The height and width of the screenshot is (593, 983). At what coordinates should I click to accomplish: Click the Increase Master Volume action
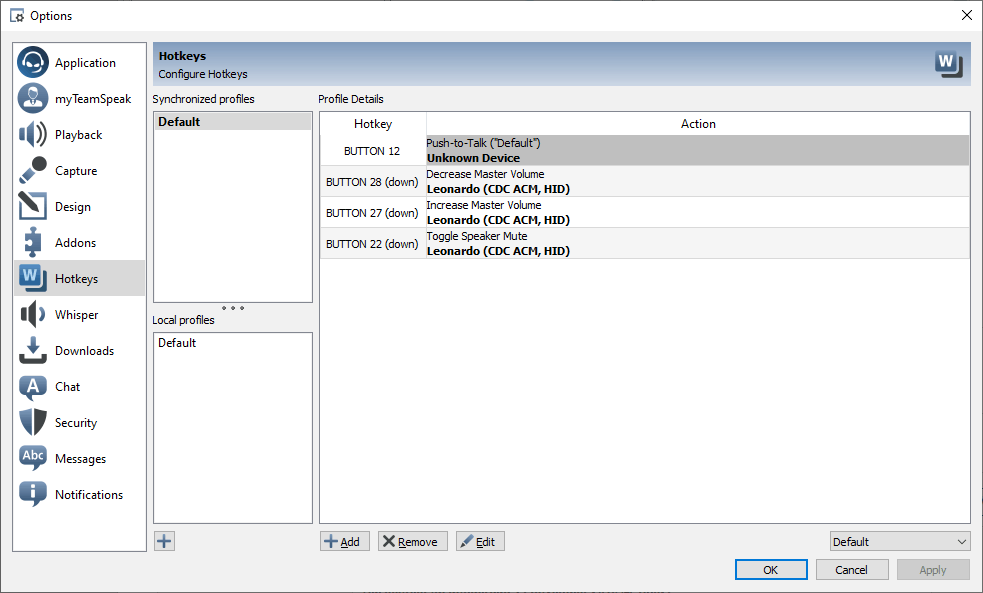click(x=698, y=213)
